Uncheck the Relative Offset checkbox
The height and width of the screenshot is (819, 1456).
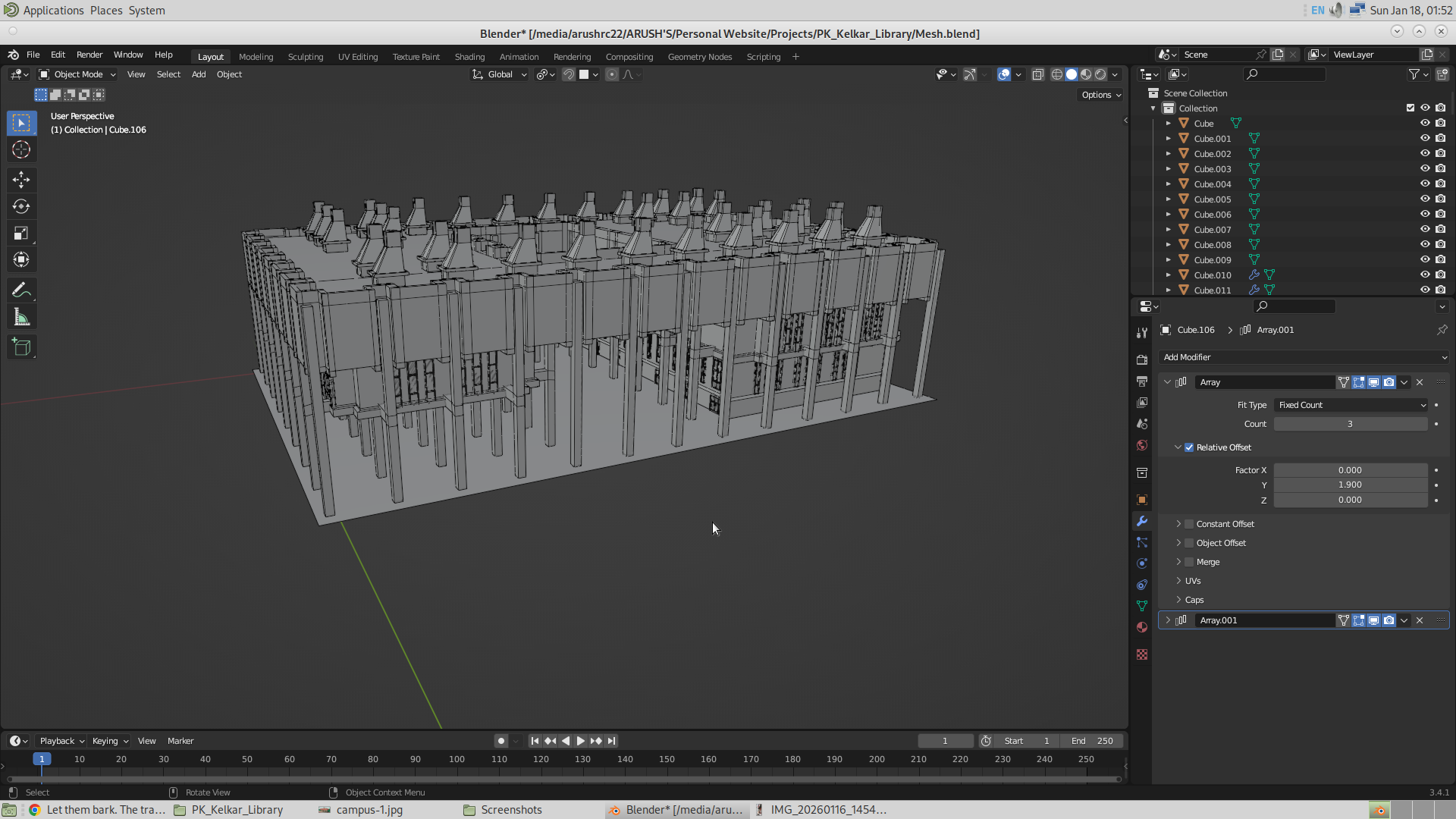click(1189, 447)
